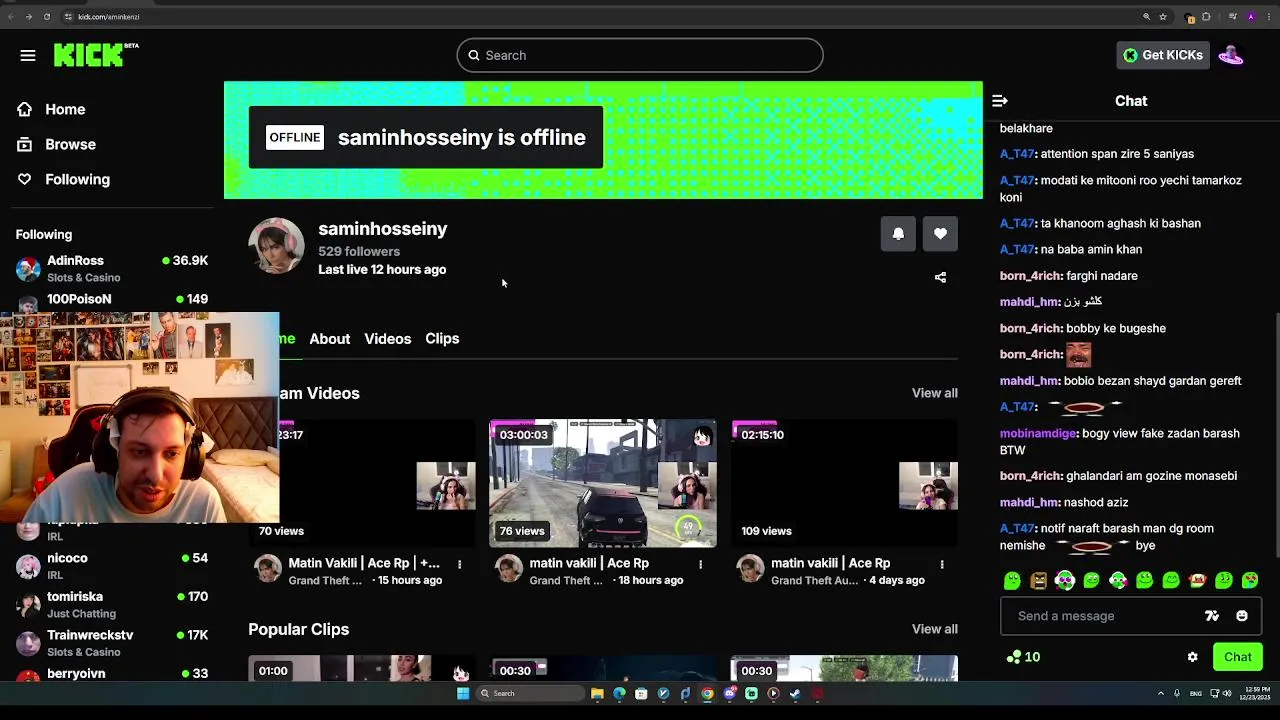The width and height of the screenshot is (1280, 720).
Task: Click the KICK logo
Action: tap(96, 55)
